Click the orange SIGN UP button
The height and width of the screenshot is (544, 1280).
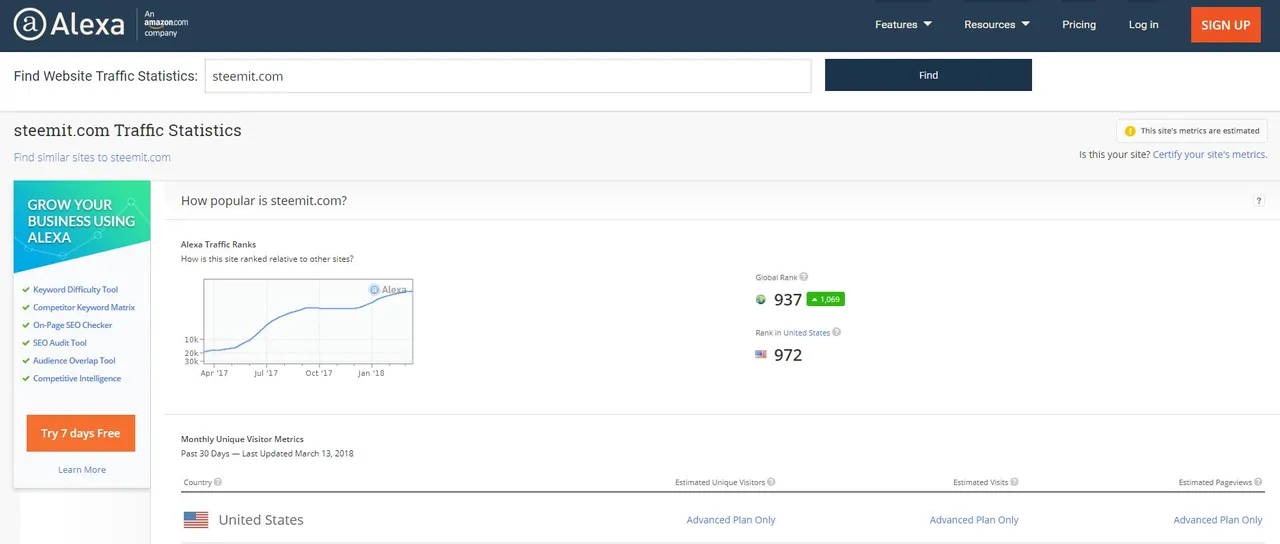(x=1225, y=25)
